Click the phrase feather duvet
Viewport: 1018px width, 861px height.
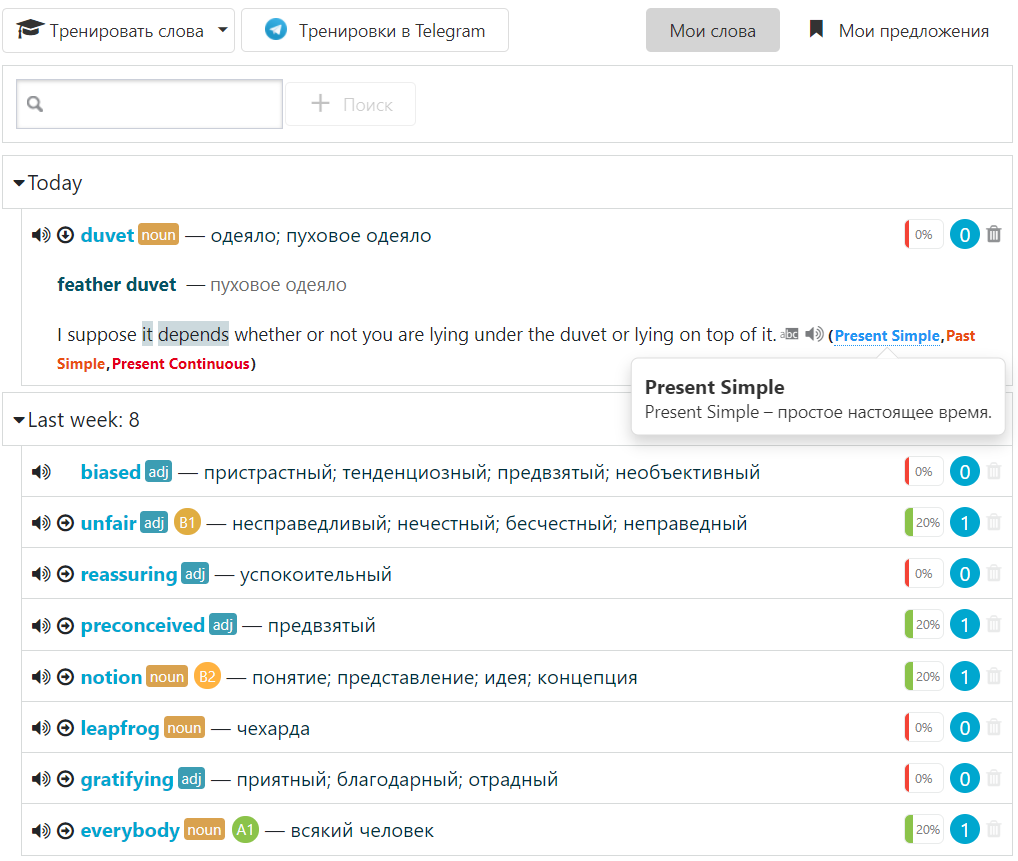pos(117,284)
